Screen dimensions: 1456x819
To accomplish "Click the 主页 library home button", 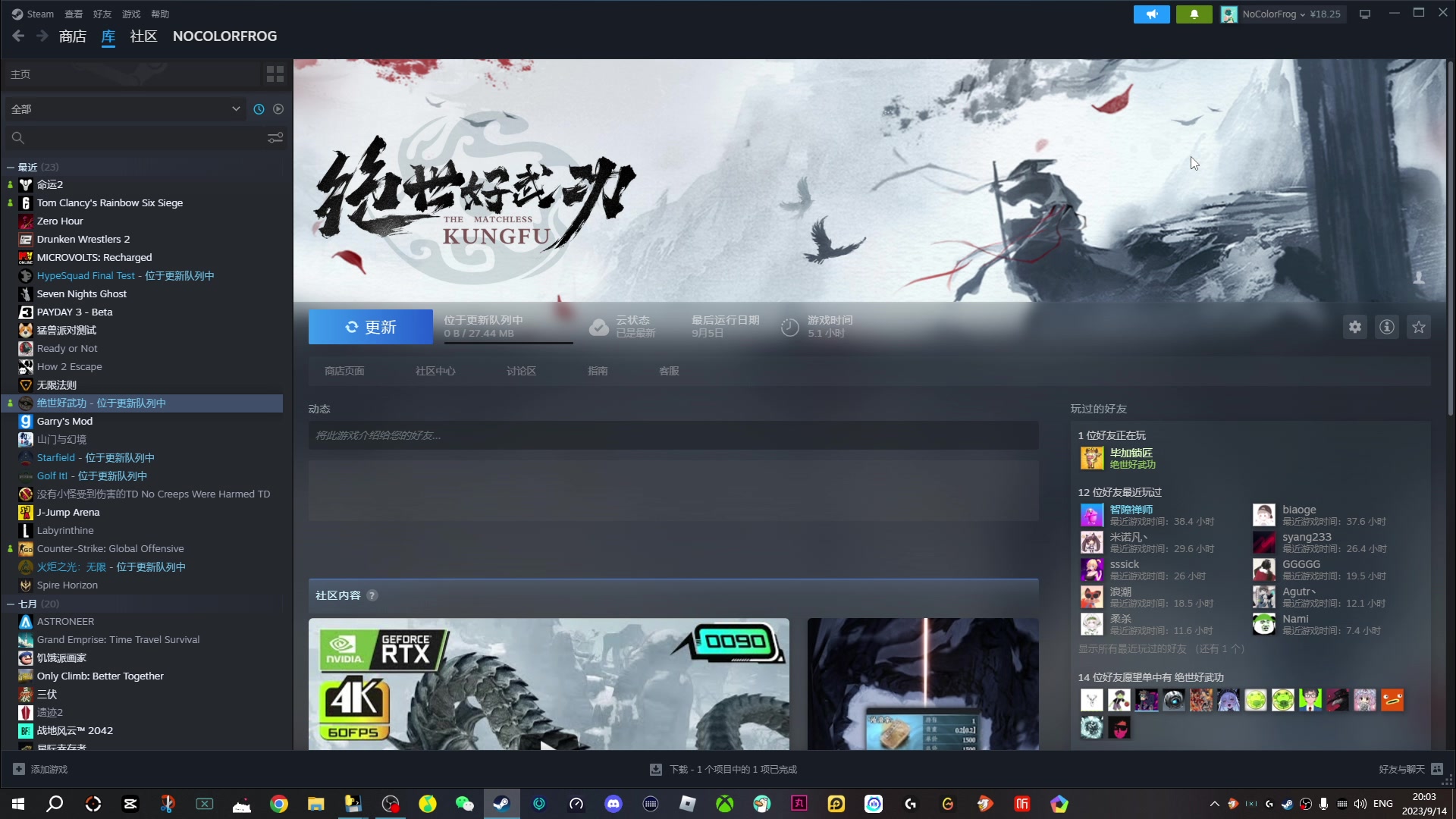I will coord(133,74).
